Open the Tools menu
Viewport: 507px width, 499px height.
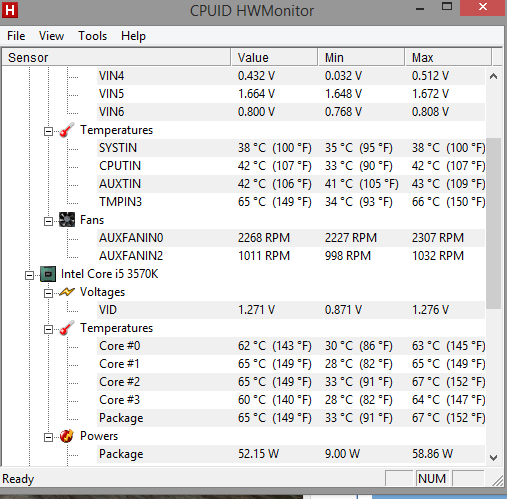(x=92, y=36)
